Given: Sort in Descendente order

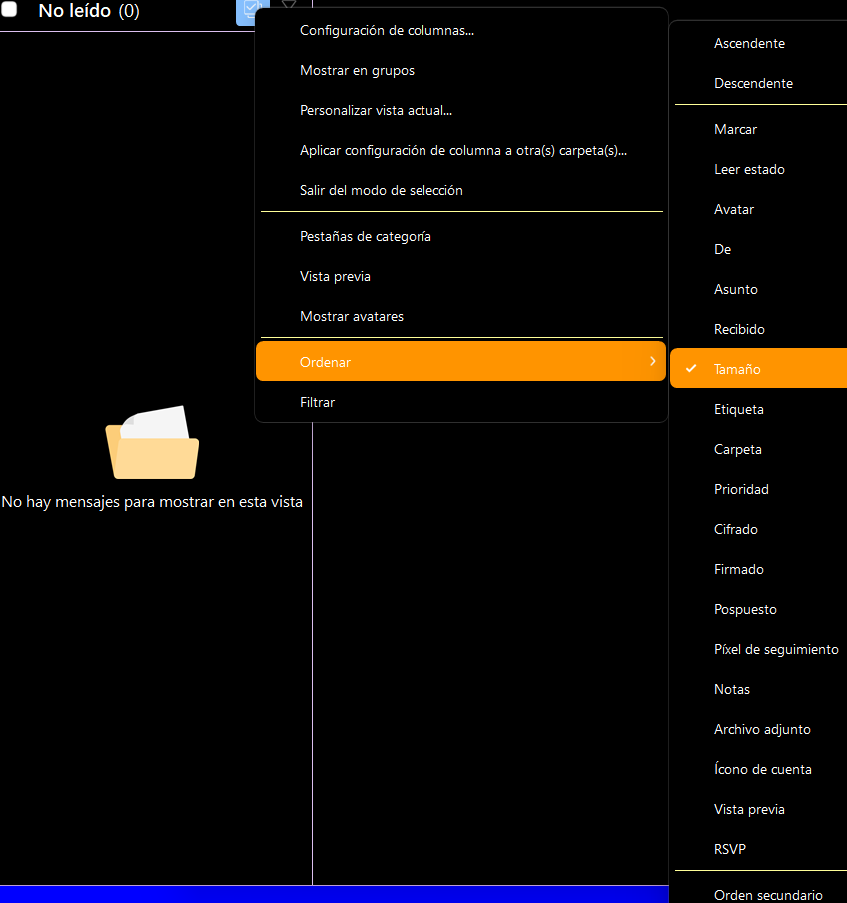Looking at the screenshot, I should (753, 83).
